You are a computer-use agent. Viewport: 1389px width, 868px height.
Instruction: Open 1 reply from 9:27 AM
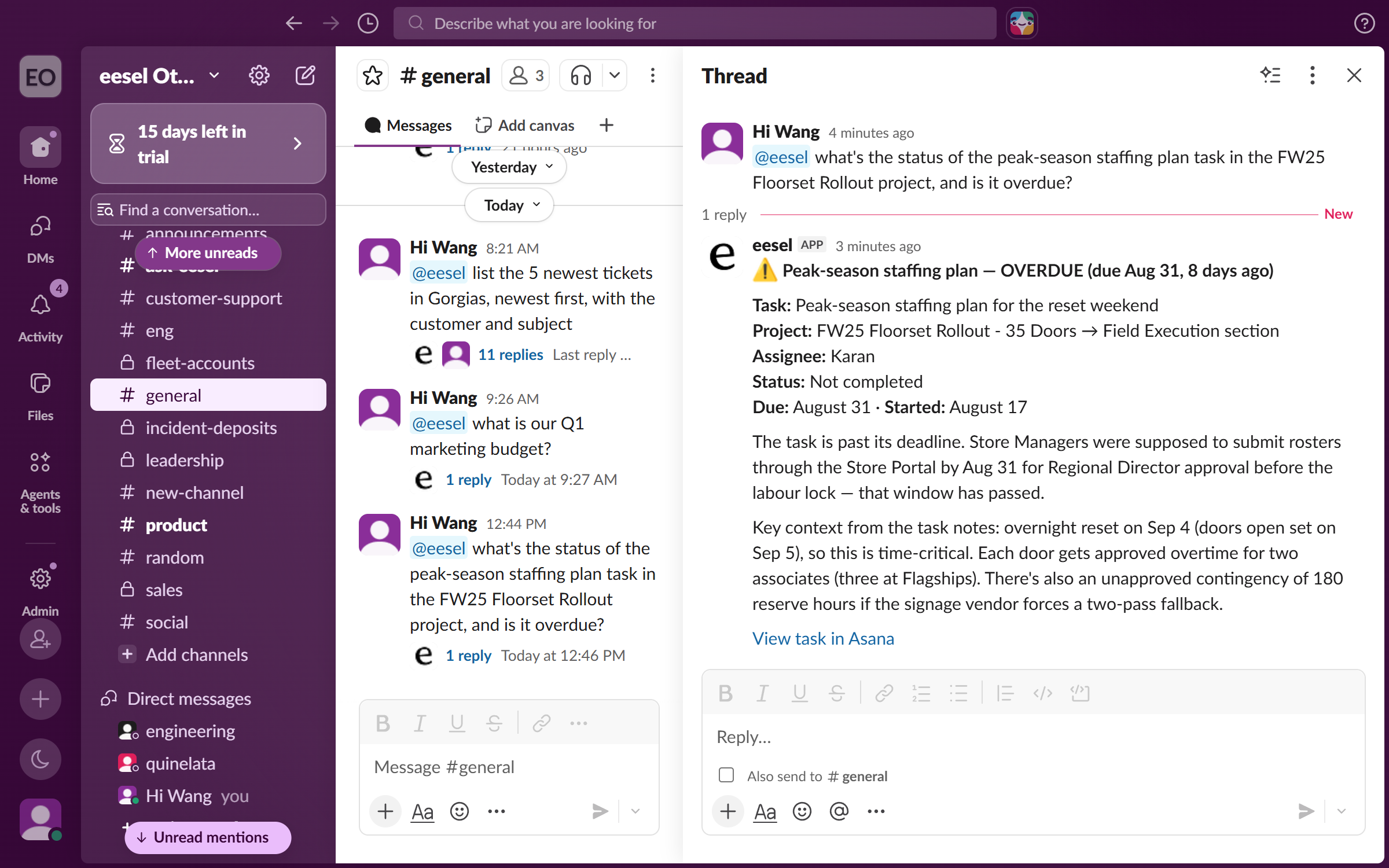pyautogui.click(x=468, y=480)
